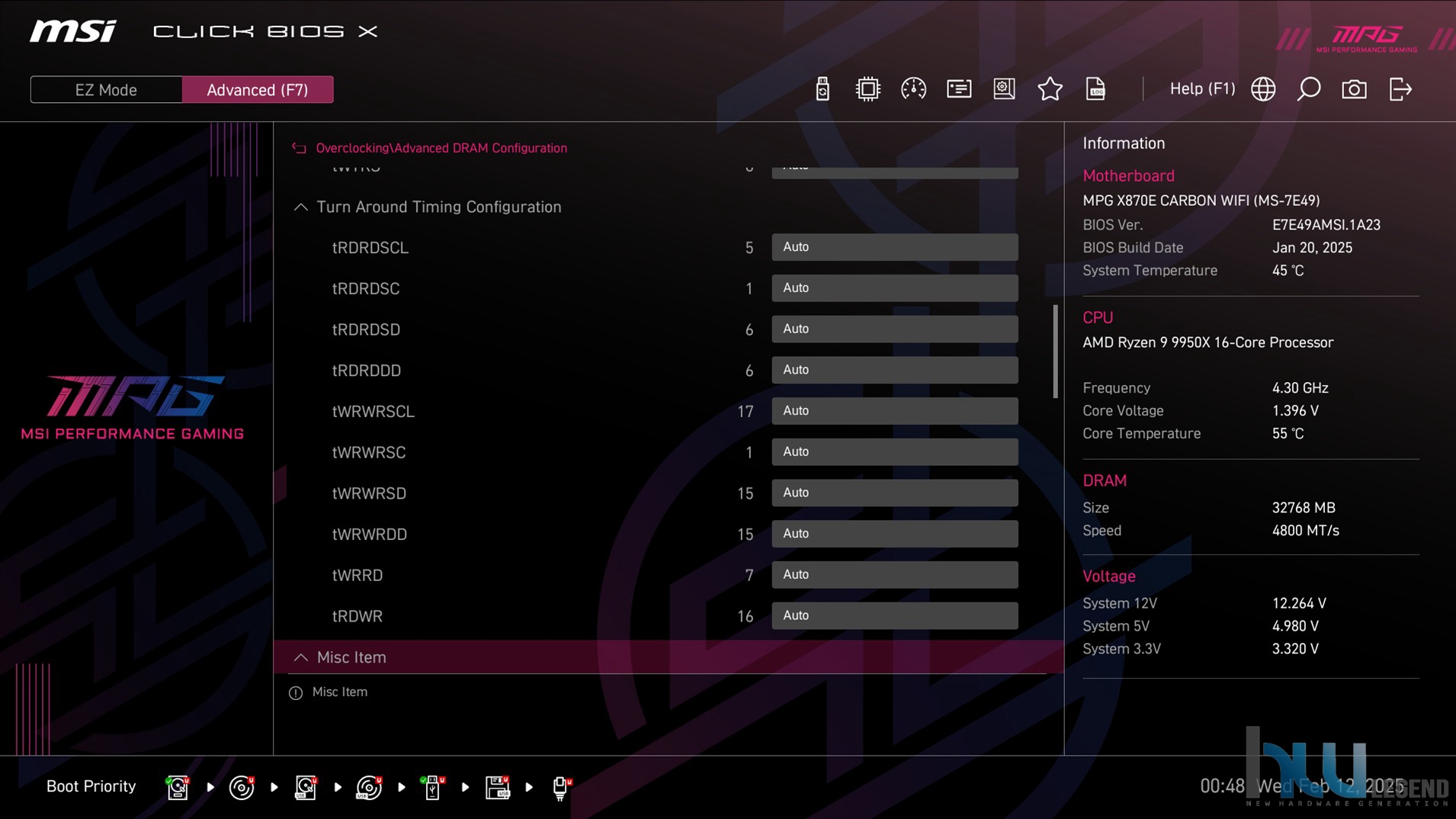Open the overclocking gauge icon

913,89
